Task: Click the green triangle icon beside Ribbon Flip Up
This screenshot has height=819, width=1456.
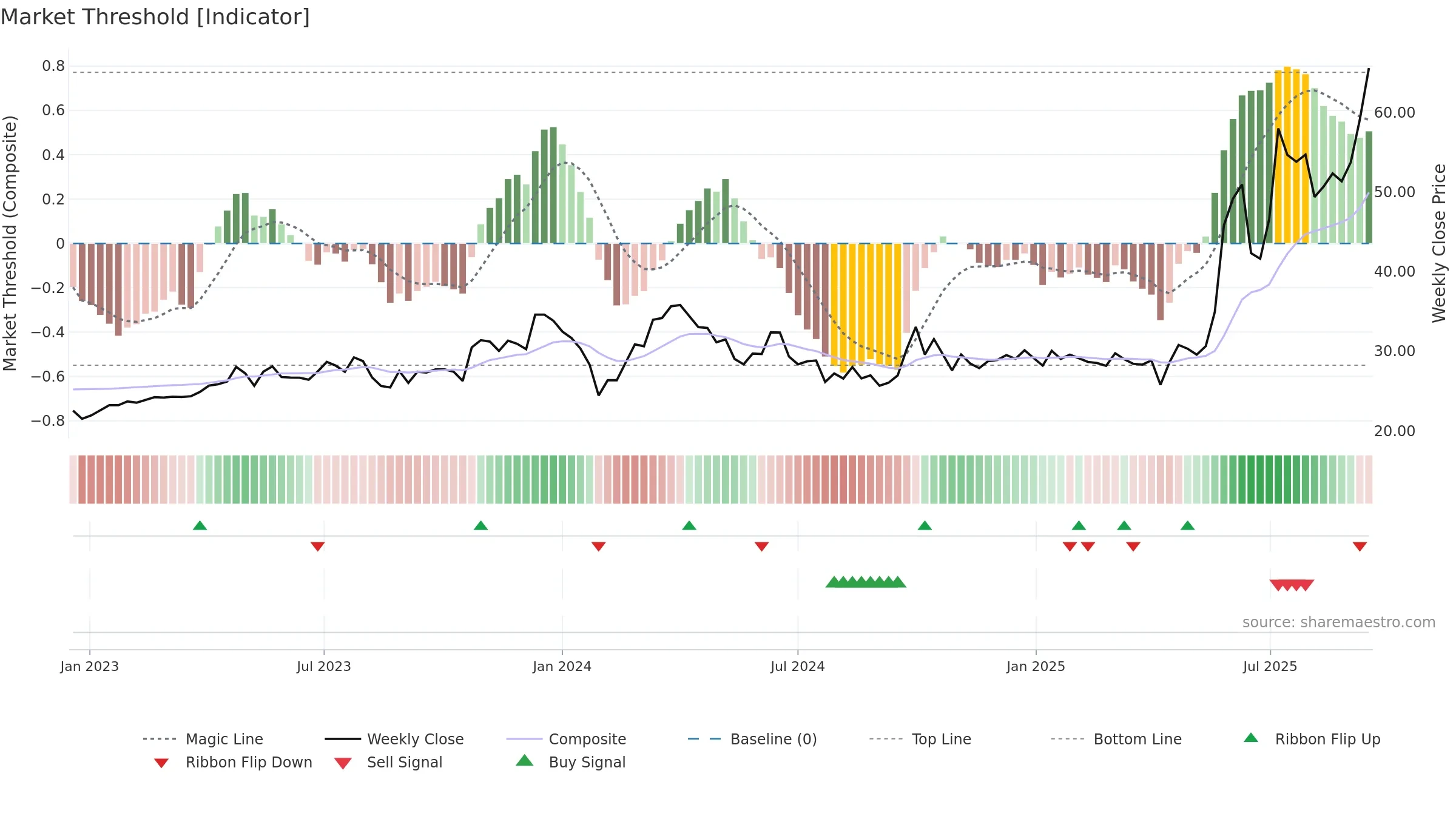Action: point(1251,738)
